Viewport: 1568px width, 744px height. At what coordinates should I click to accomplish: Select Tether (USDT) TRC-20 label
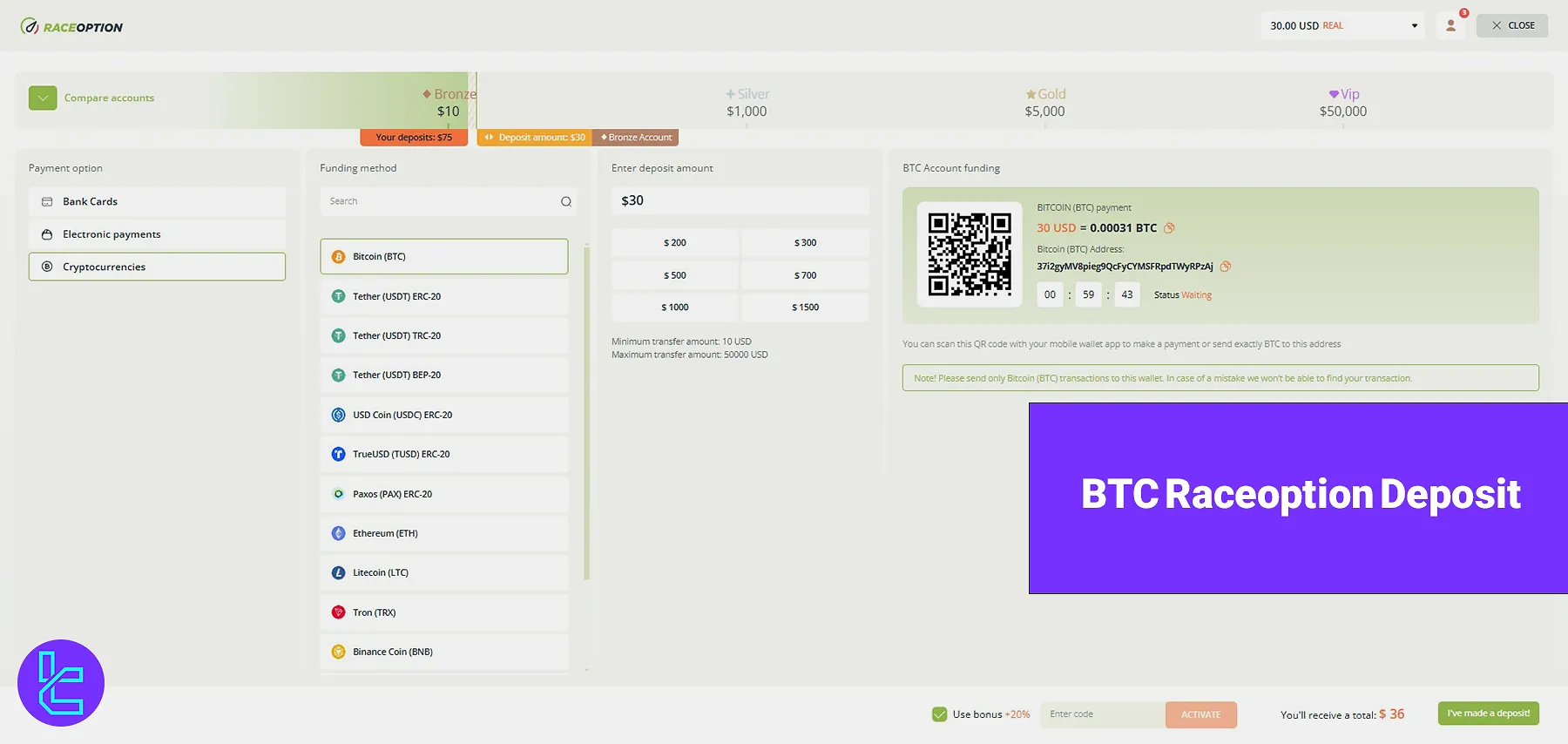coord(396,335)
